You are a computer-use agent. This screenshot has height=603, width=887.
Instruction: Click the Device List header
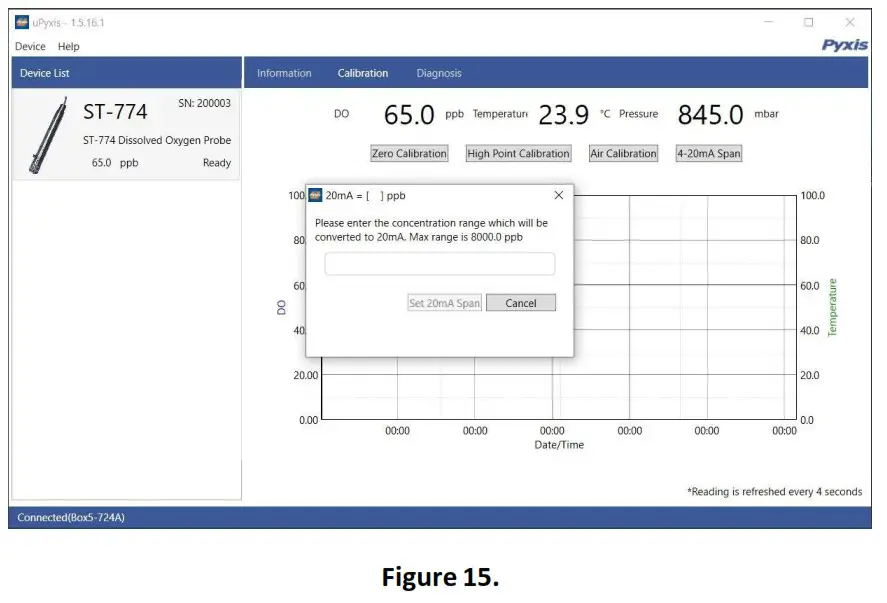[45, 73]
